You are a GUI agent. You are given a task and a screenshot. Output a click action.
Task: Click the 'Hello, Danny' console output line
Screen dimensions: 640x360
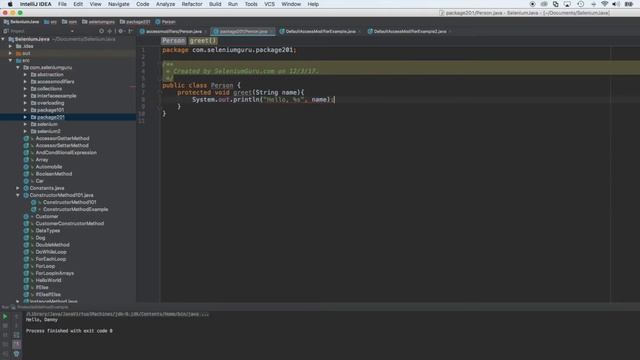42,320
